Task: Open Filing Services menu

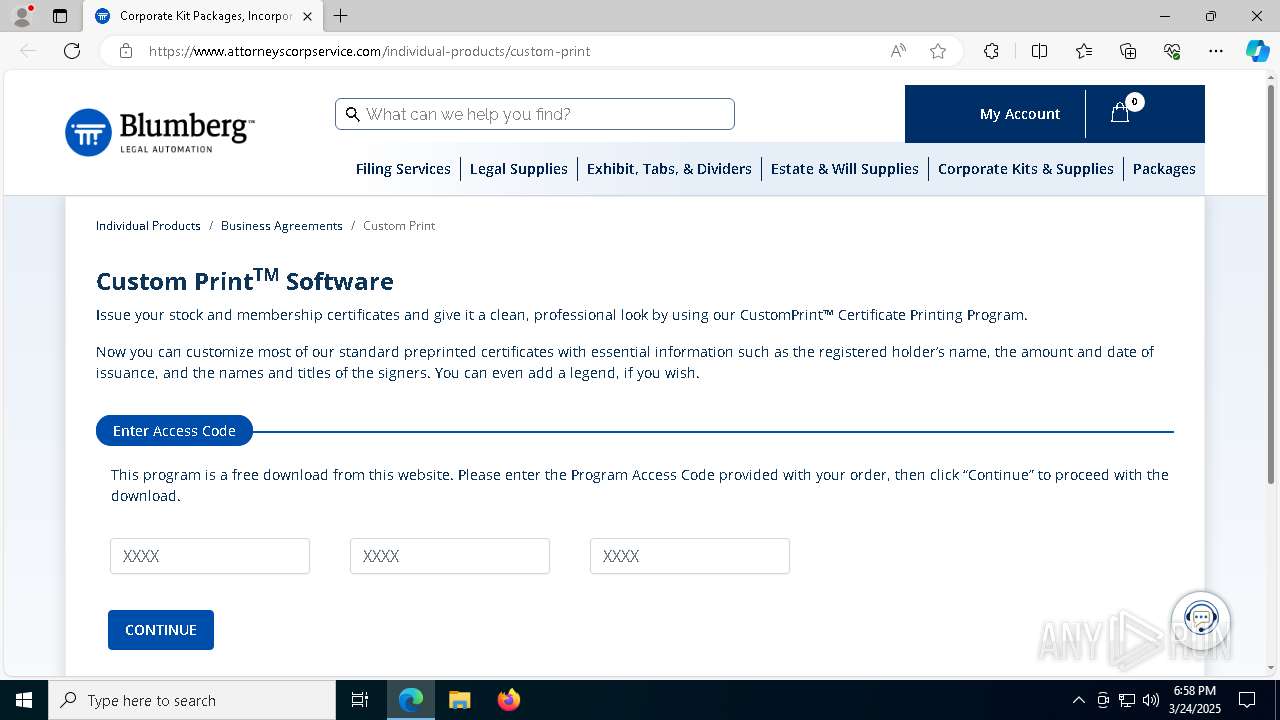Action: [x=403, y=169]
